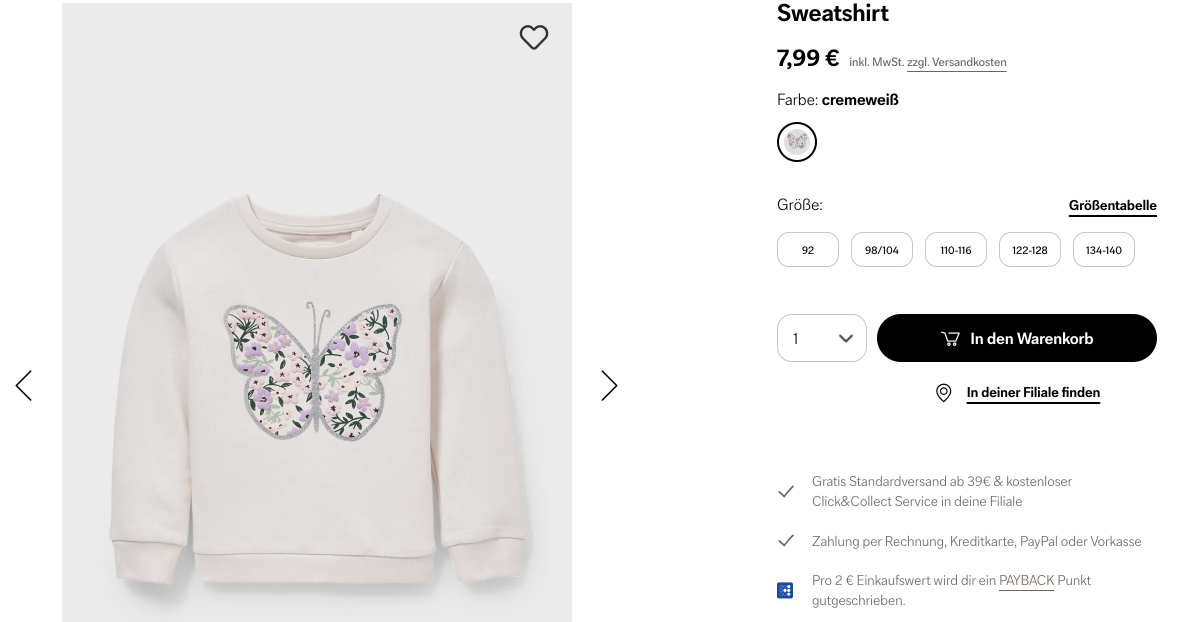Image resolution: width=1191 pixels, height=622 pixels.
Task: Click checkmark next to Zahlung per Rechnung
Action: (x=785, y=541)
